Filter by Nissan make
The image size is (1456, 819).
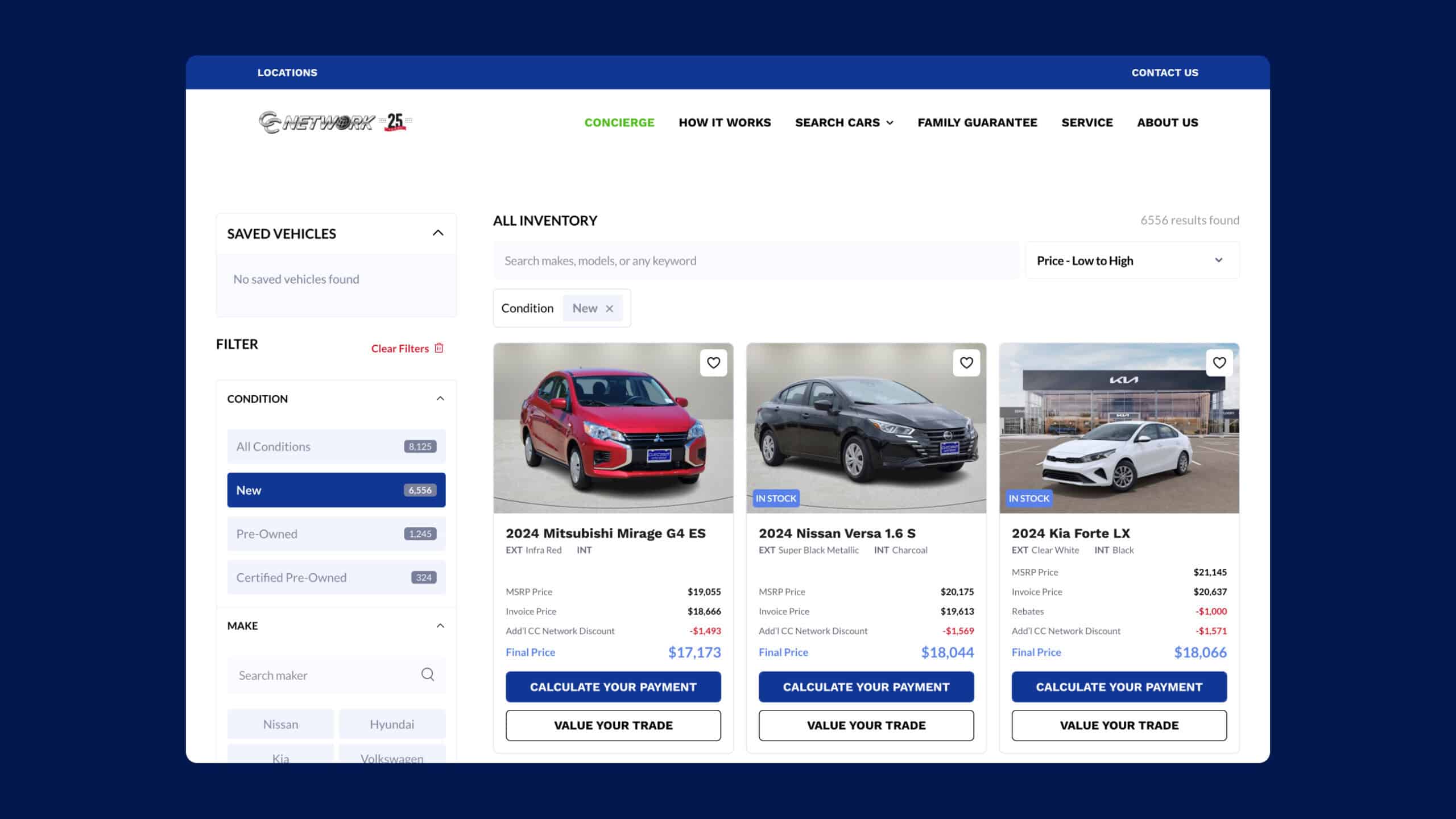coord(280,724)
